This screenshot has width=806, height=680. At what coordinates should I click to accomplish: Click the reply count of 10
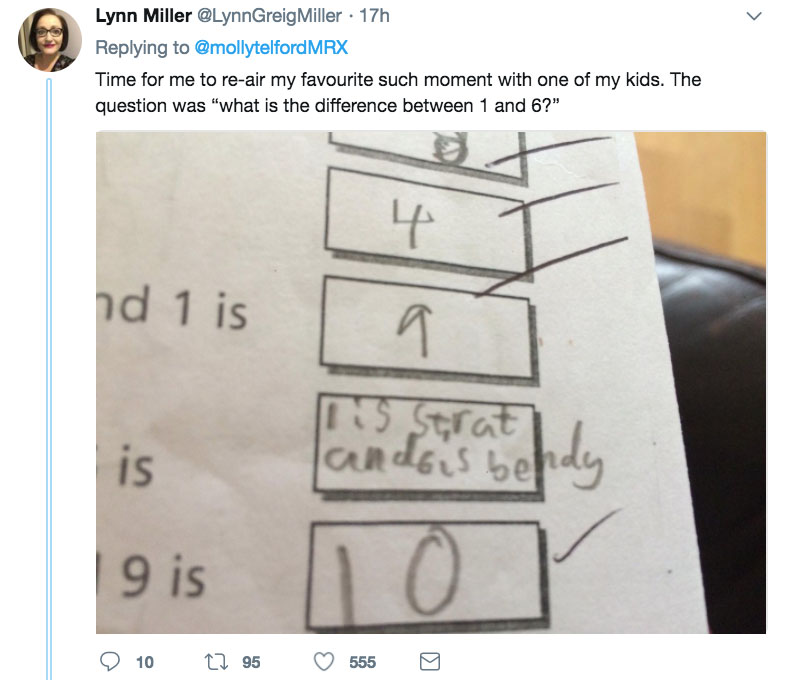click(x=145, y=661)
